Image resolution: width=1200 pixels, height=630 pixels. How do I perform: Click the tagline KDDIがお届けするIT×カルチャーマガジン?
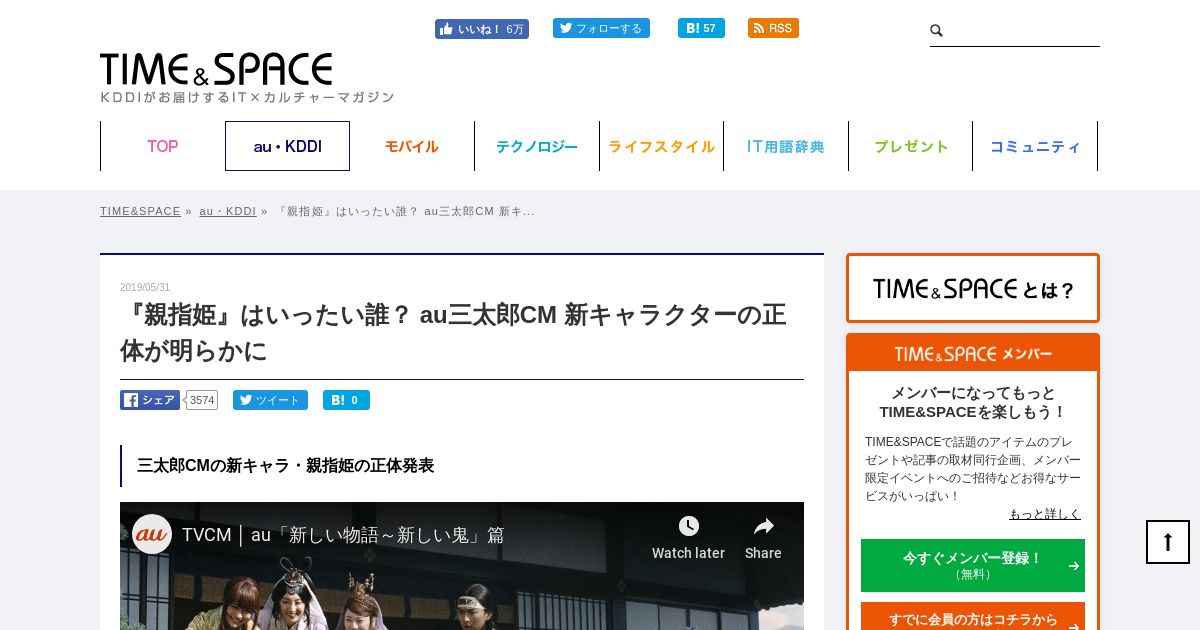[x=247, y=97]
